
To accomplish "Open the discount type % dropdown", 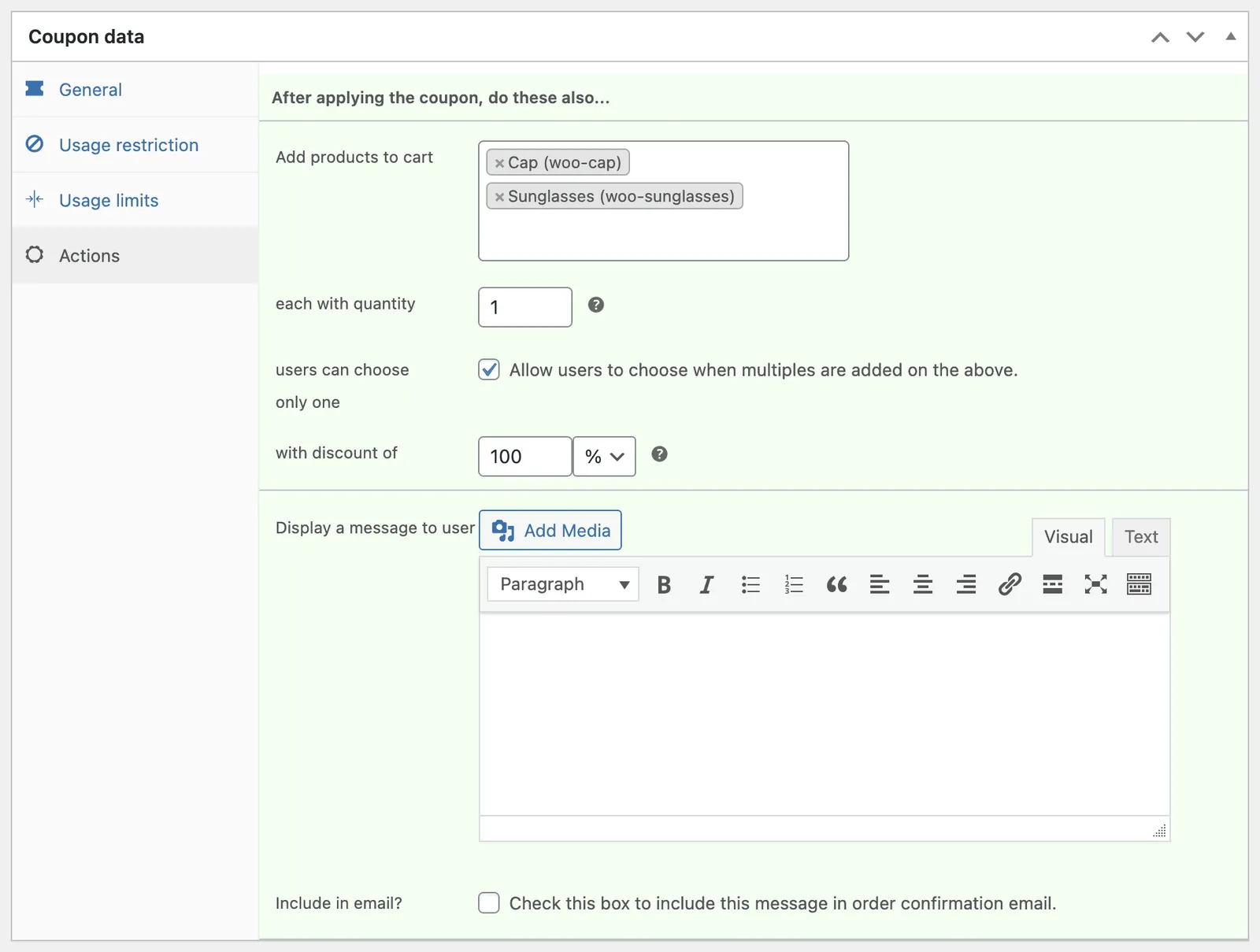I will (x=604, y=457).
